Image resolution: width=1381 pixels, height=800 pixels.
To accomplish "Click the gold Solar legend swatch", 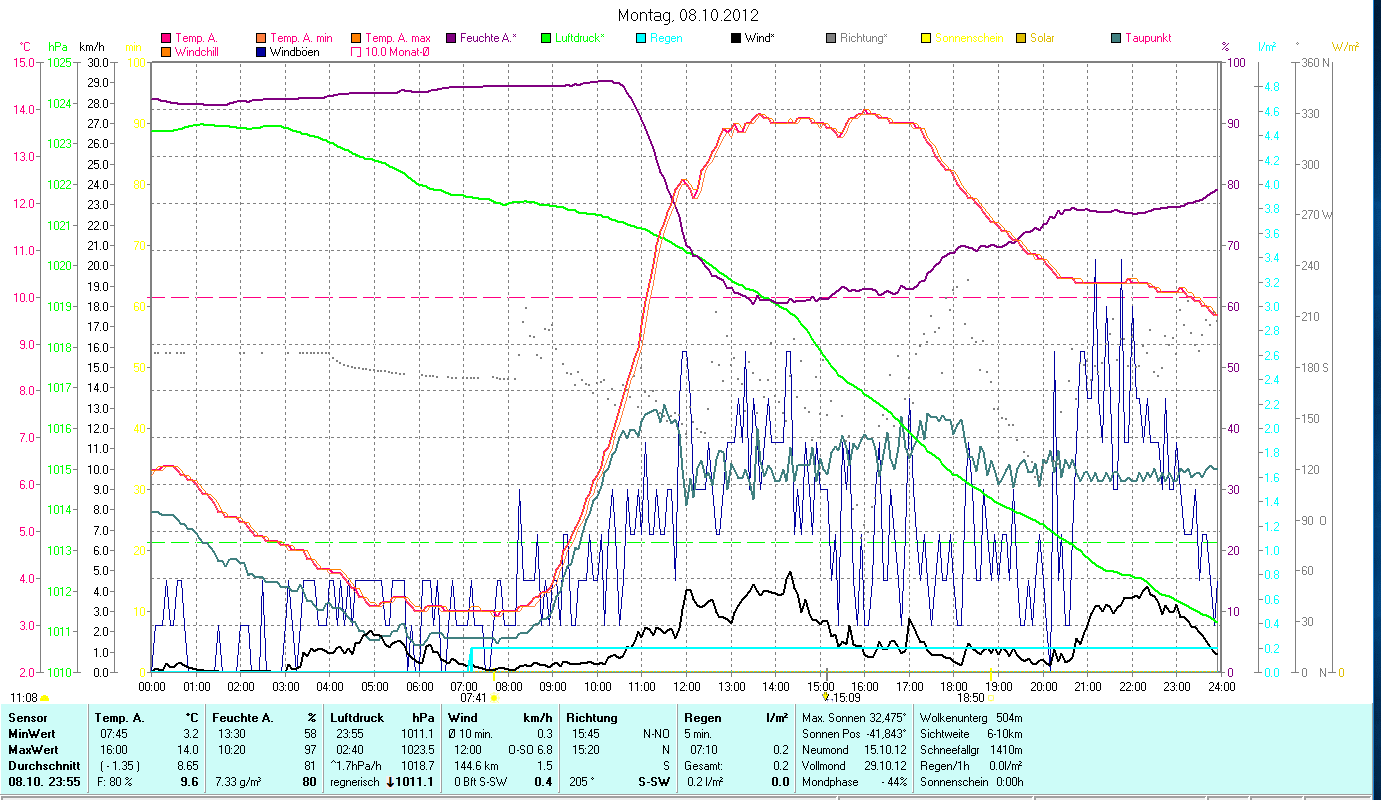I will pyautogui.click(x=1020, y=38).
